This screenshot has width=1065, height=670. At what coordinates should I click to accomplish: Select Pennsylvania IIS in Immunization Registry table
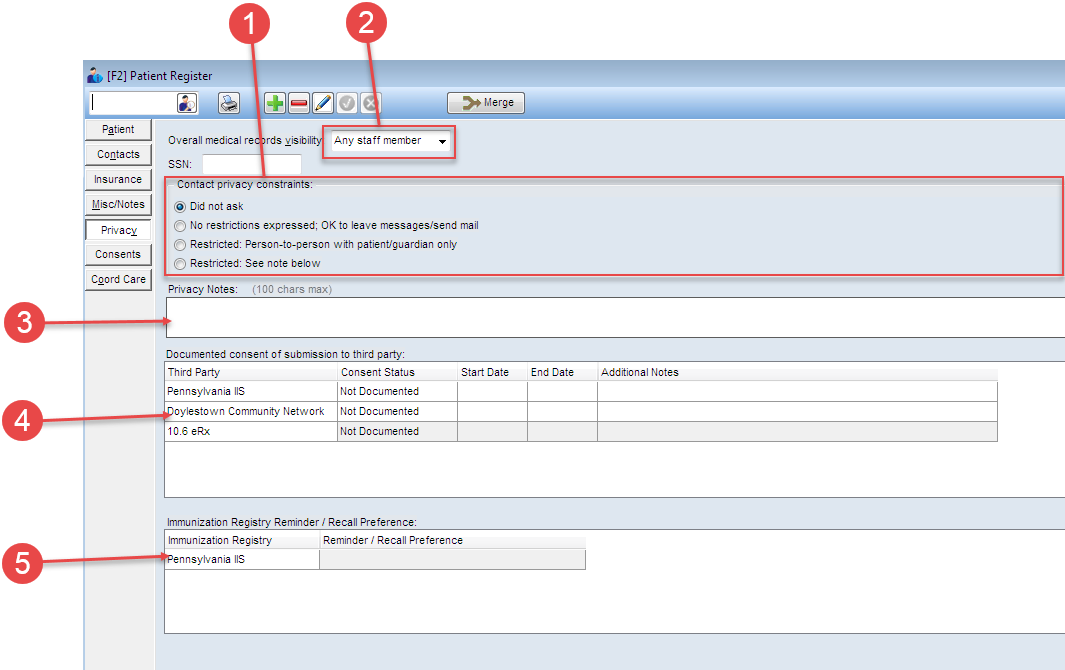(242, 559)
